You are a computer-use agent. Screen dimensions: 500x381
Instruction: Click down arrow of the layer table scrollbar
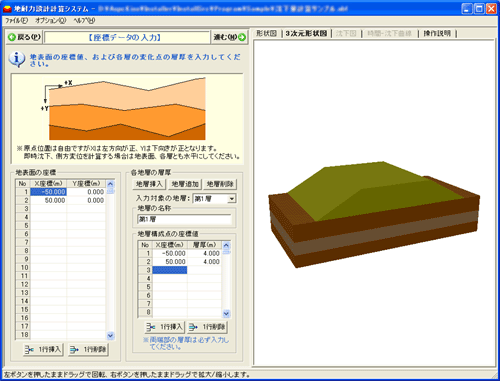coord(226,313)
